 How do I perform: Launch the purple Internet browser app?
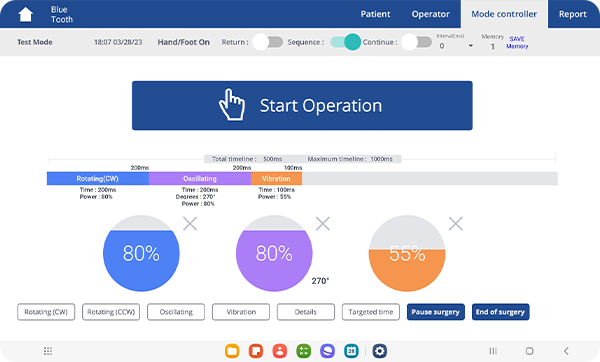327,351
